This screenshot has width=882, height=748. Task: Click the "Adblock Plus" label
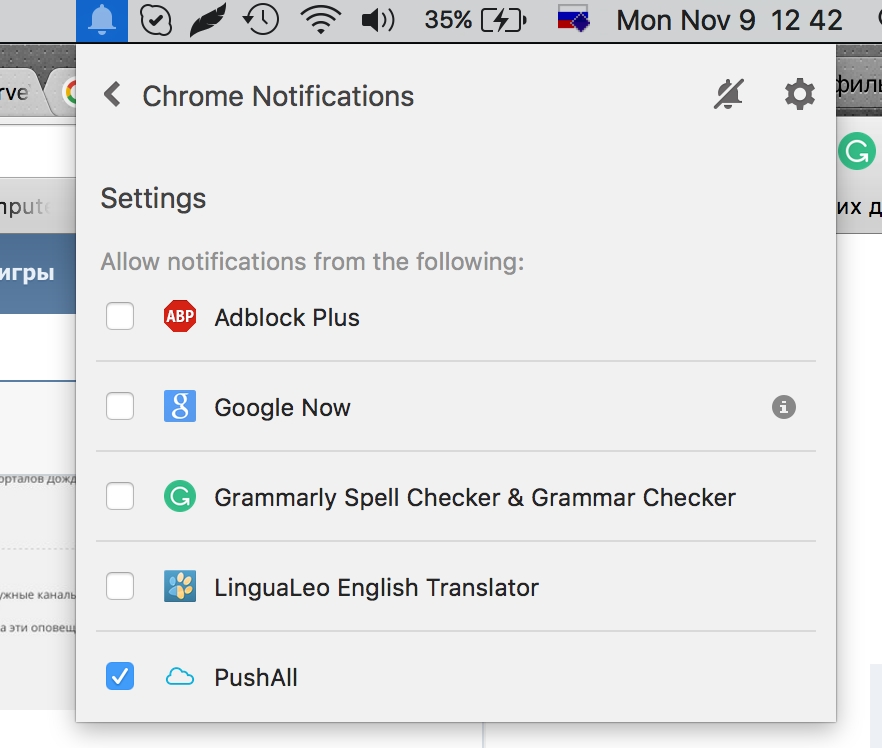(287, 318)
